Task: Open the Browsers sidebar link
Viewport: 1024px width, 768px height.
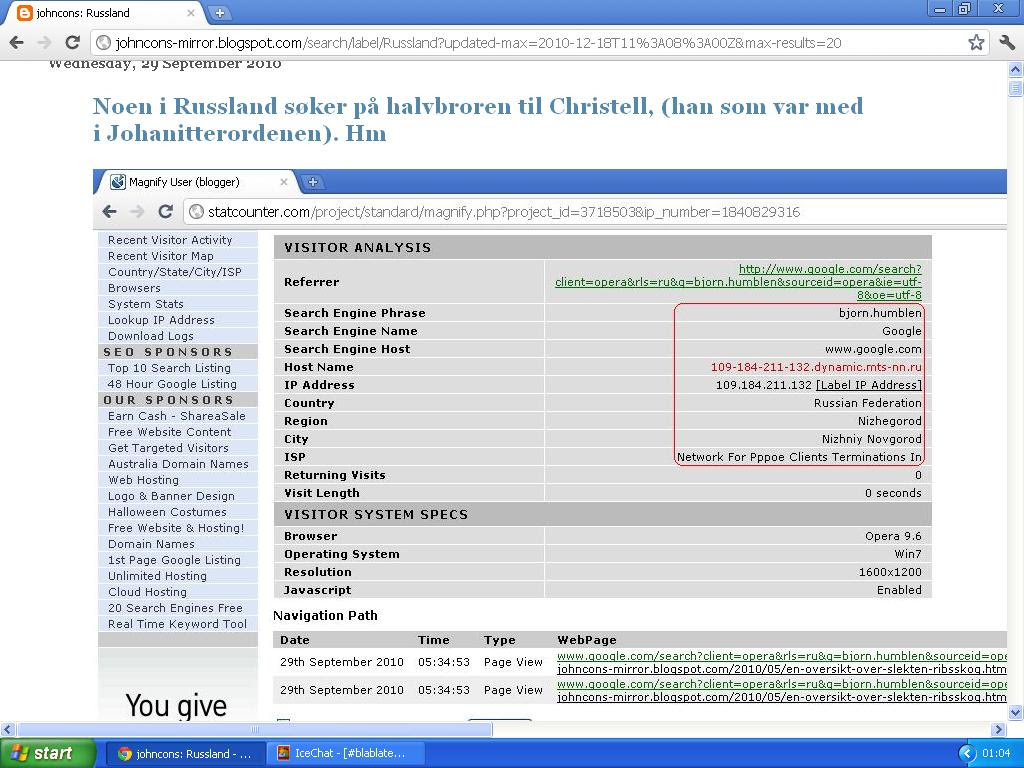Action: point(134,288)
